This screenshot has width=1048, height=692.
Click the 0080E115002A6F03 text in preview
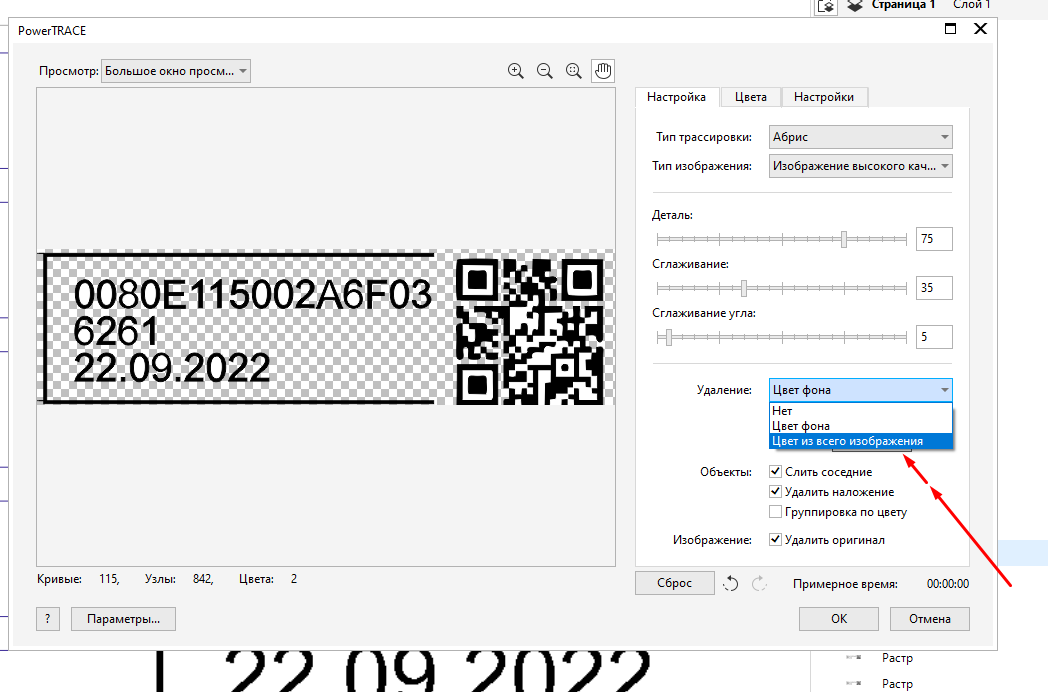tap(253, 295)
